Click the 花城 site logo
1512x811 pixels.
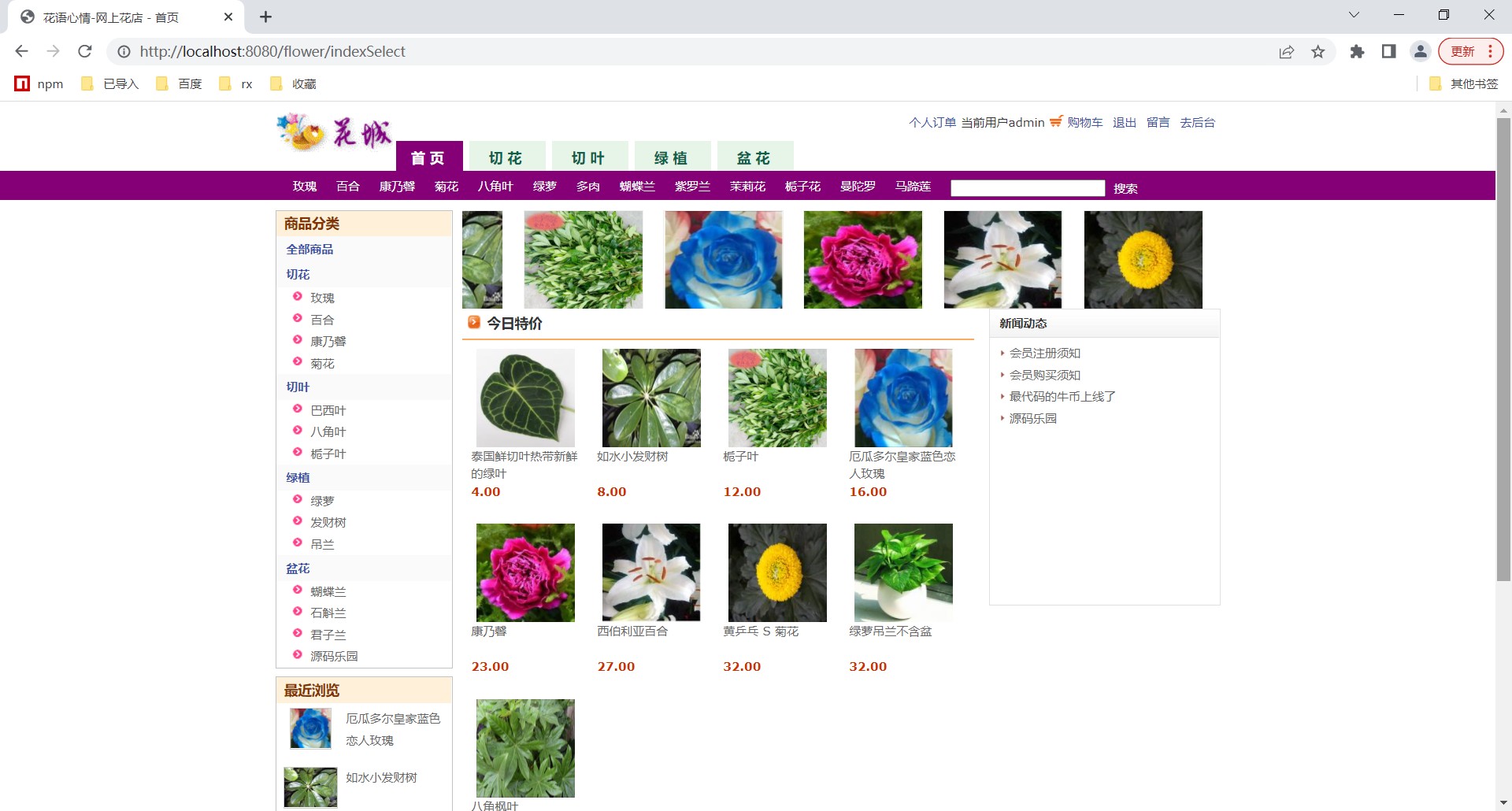point(334,132)
